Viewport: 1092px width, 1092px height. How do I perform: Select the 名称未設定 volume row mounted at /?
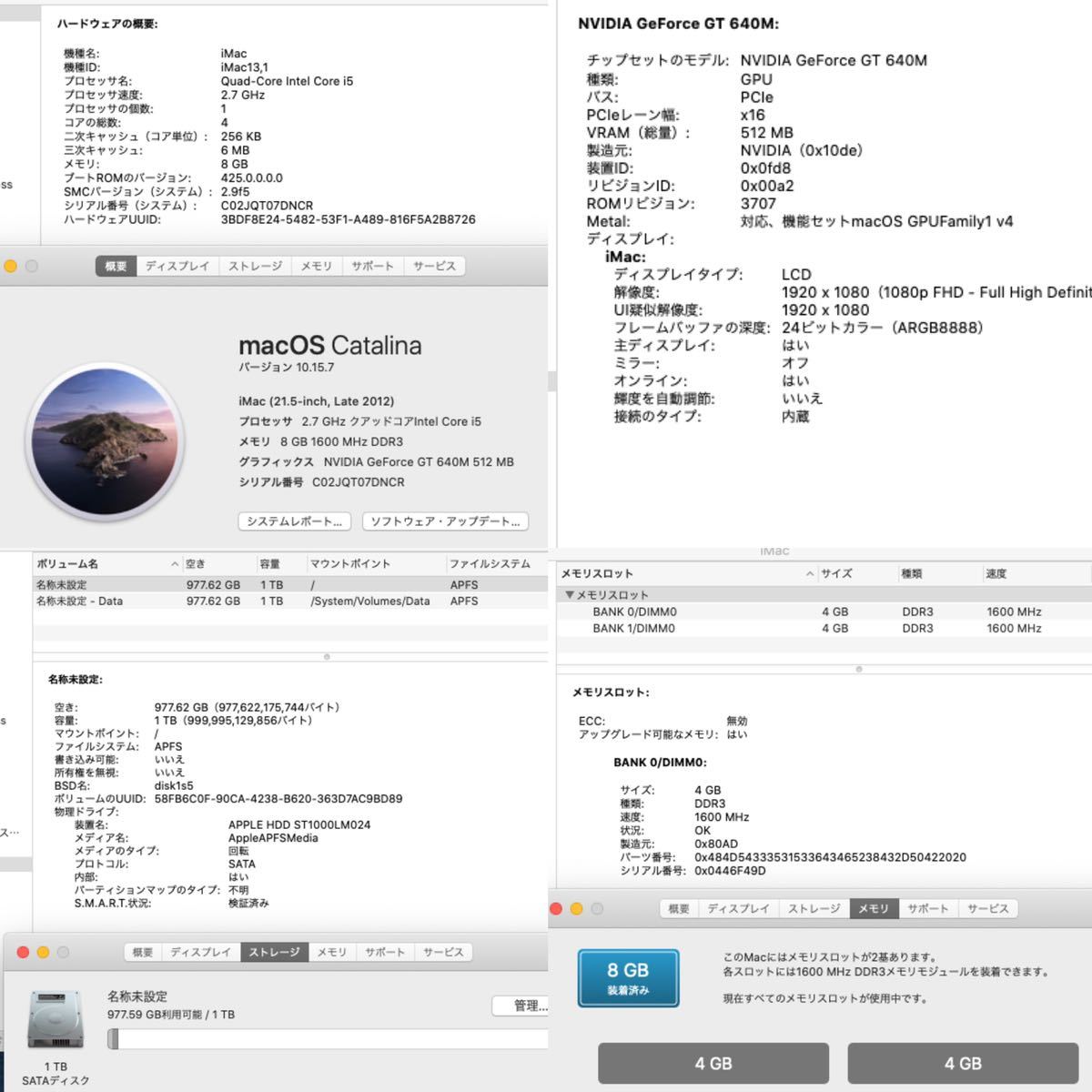(x=290, y=585)
